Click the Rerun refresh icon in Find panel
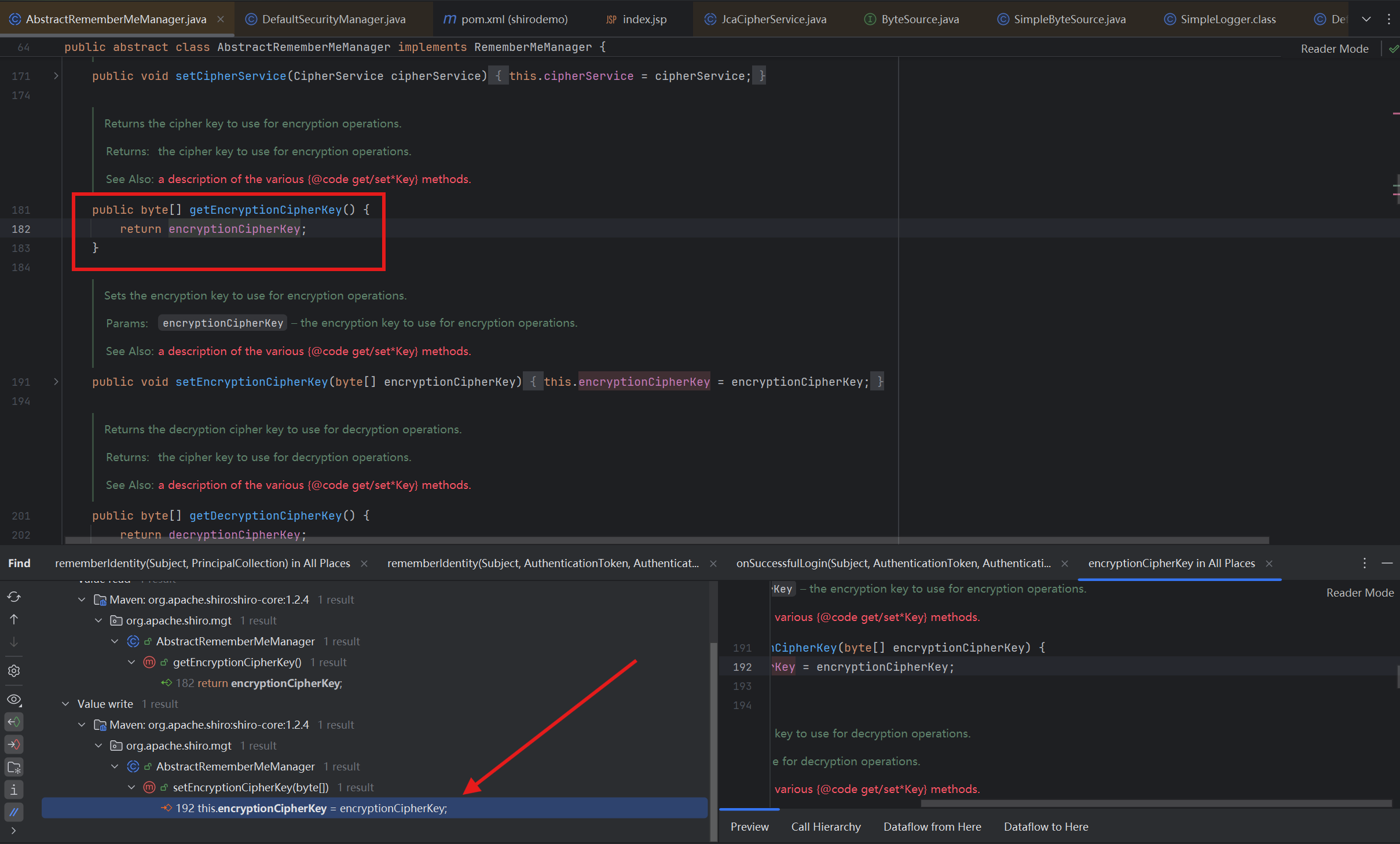1400x844 pixels. pyautogui.click(x=14, y=597)
